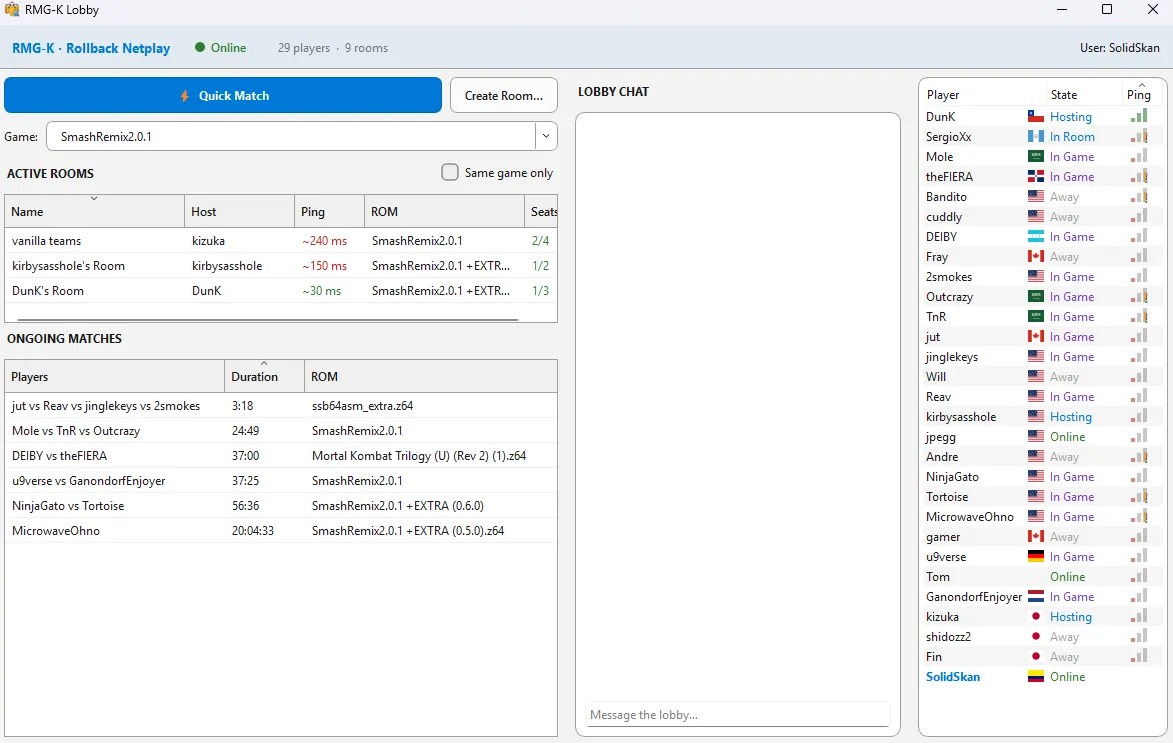
Task: Click the lightning bolt icon on Quick Match
Action: click(x=184, y=96)
